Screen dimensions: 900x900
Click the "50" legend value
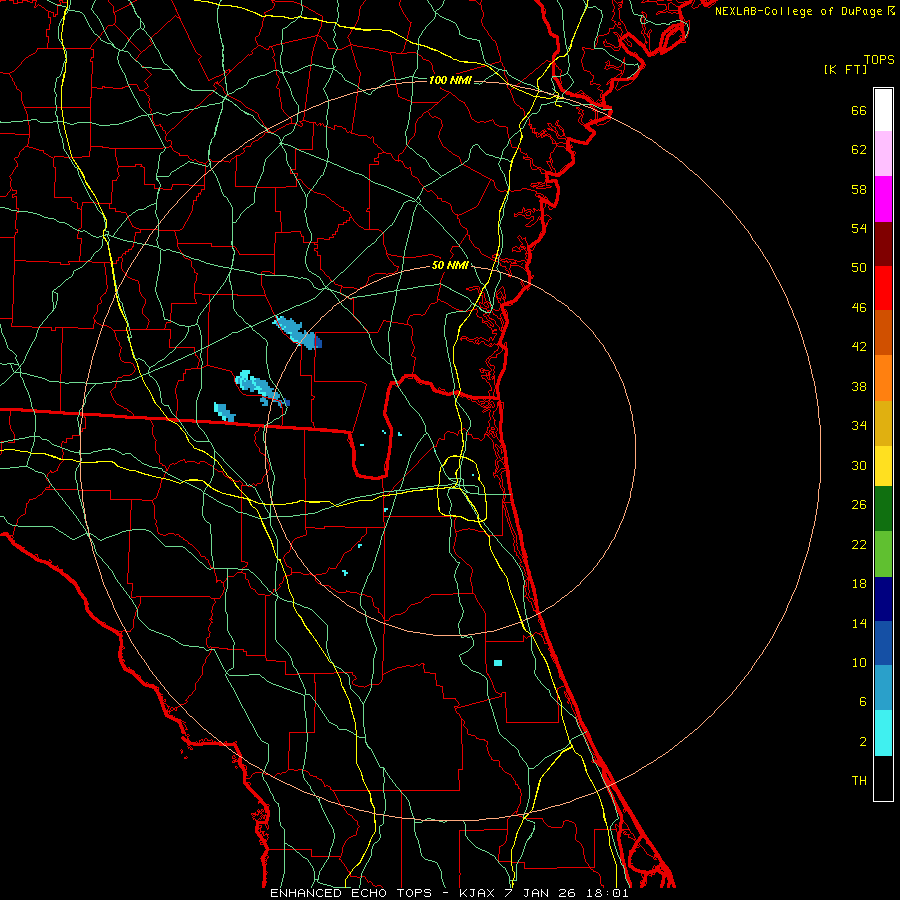859,268
